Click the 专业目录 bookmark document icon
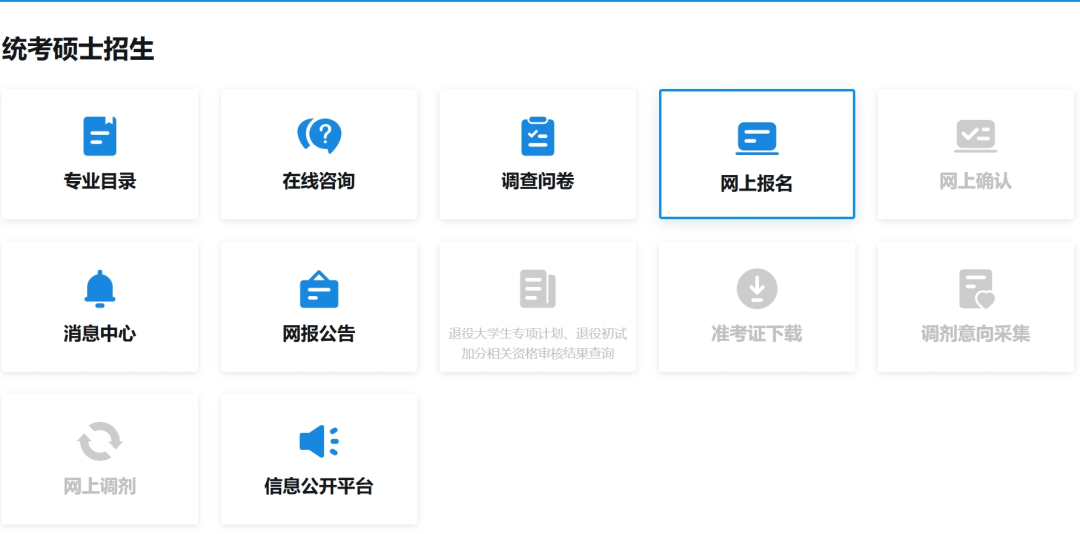 (x=100, y=136)
